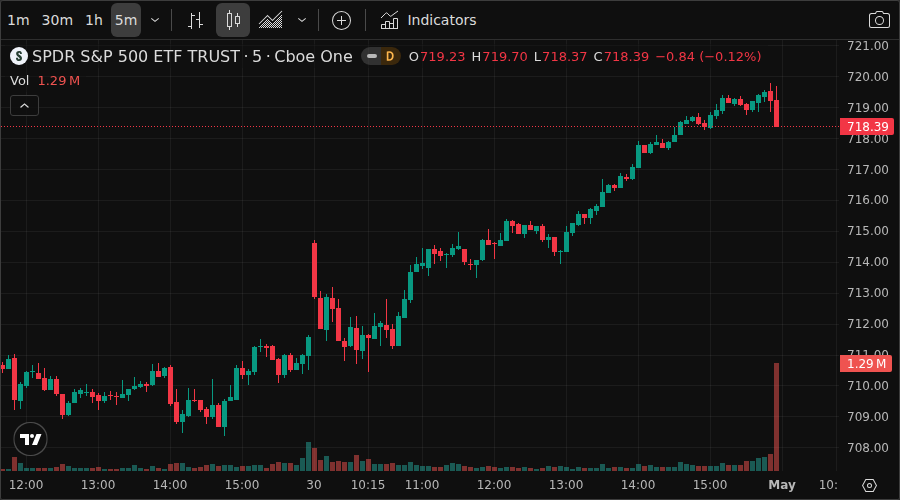Select the candlestick chart style icon
The image size is (900, 500).
click(x=233, y=20)
